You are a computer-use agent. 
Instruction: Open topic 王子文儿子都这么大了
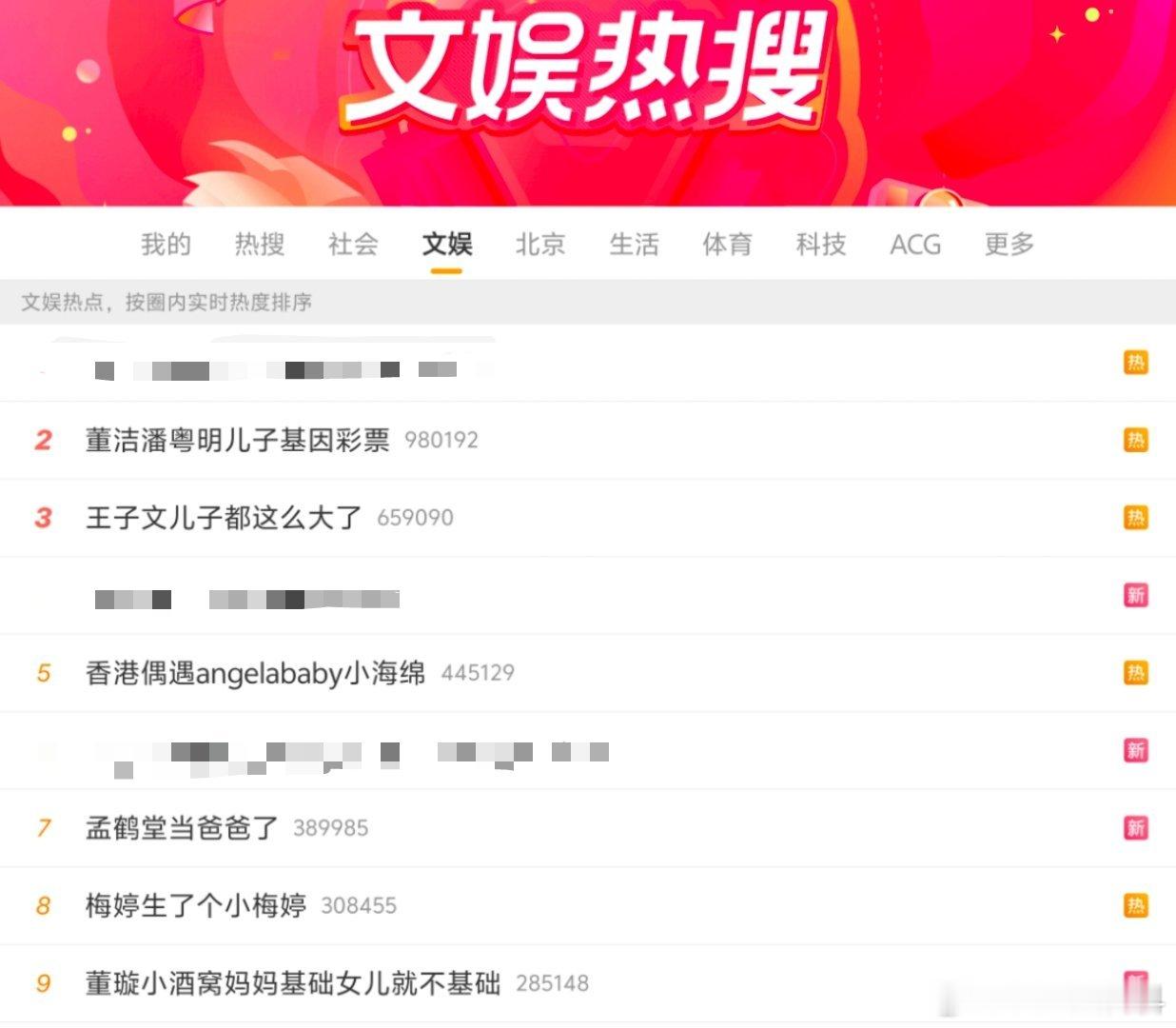click(224, 518)
